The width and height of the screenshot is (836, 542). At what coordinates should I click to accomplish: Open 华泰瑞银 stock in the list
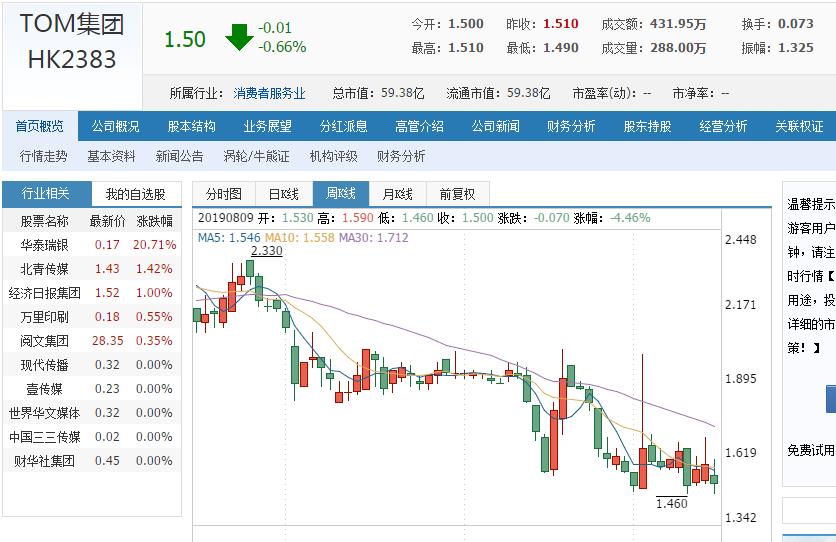click(x=44, y=245)
